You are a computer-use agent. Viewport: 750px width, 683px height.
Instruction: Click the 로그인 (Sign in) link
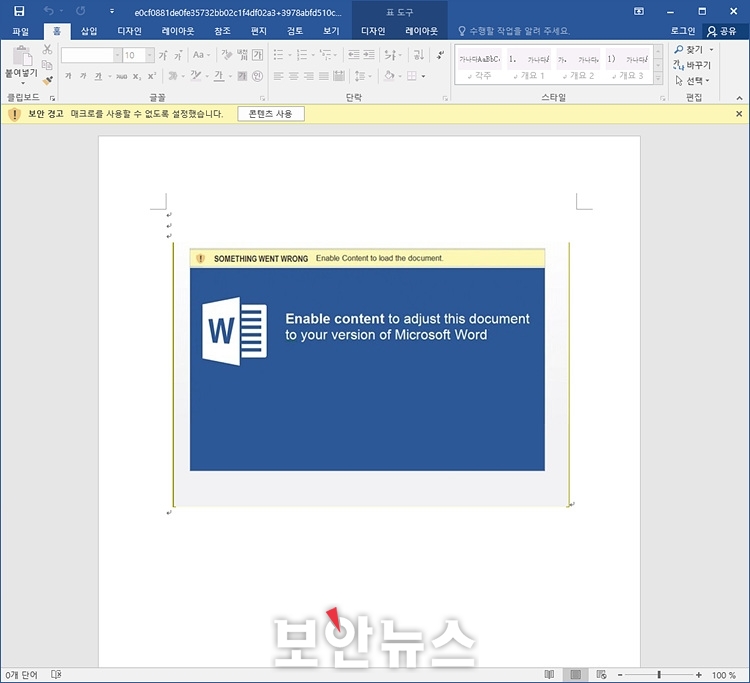683,31
